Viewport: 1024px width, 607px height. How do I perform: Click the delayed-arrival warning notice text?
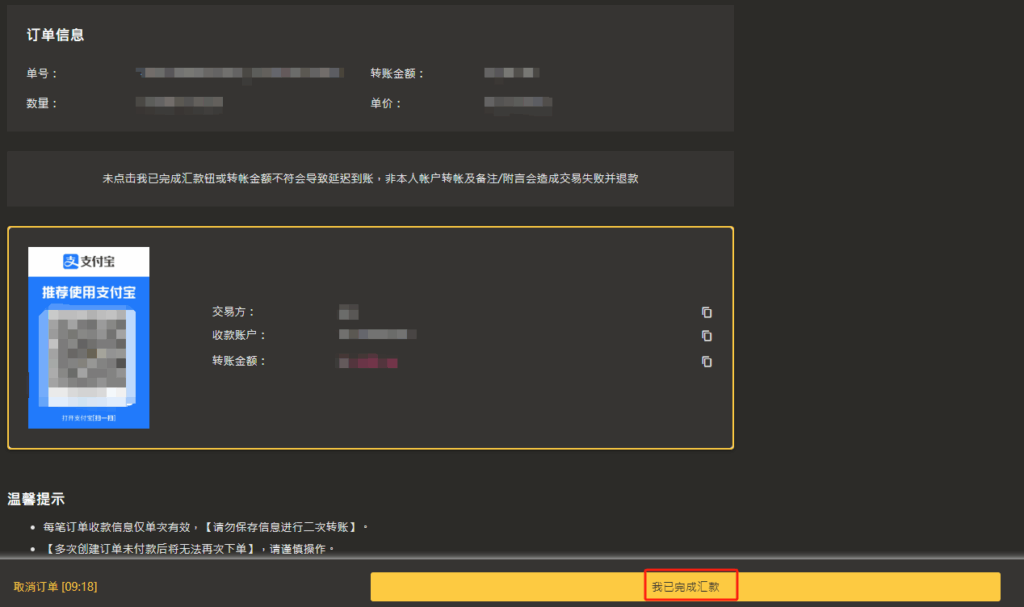click(x=370, y=178)
